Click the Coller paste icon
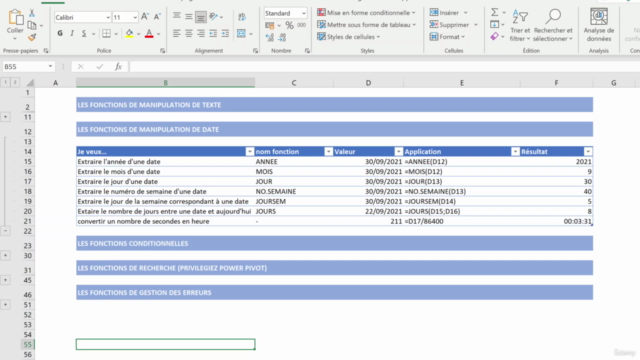 click(x=15, y=18)
